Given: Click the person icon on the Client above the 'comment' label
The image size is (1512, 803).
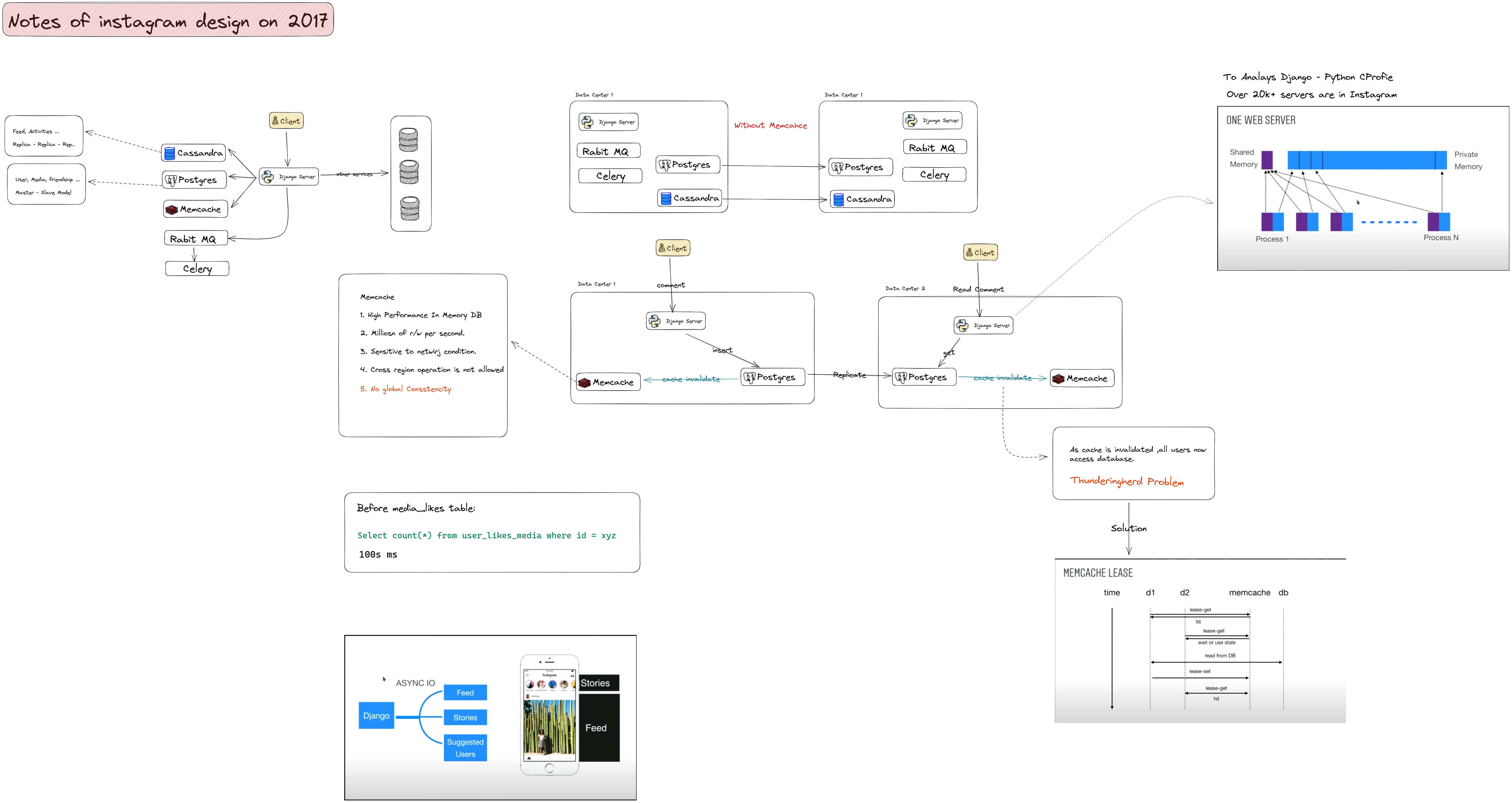Looking at the screenshot, I should [662, 248].
